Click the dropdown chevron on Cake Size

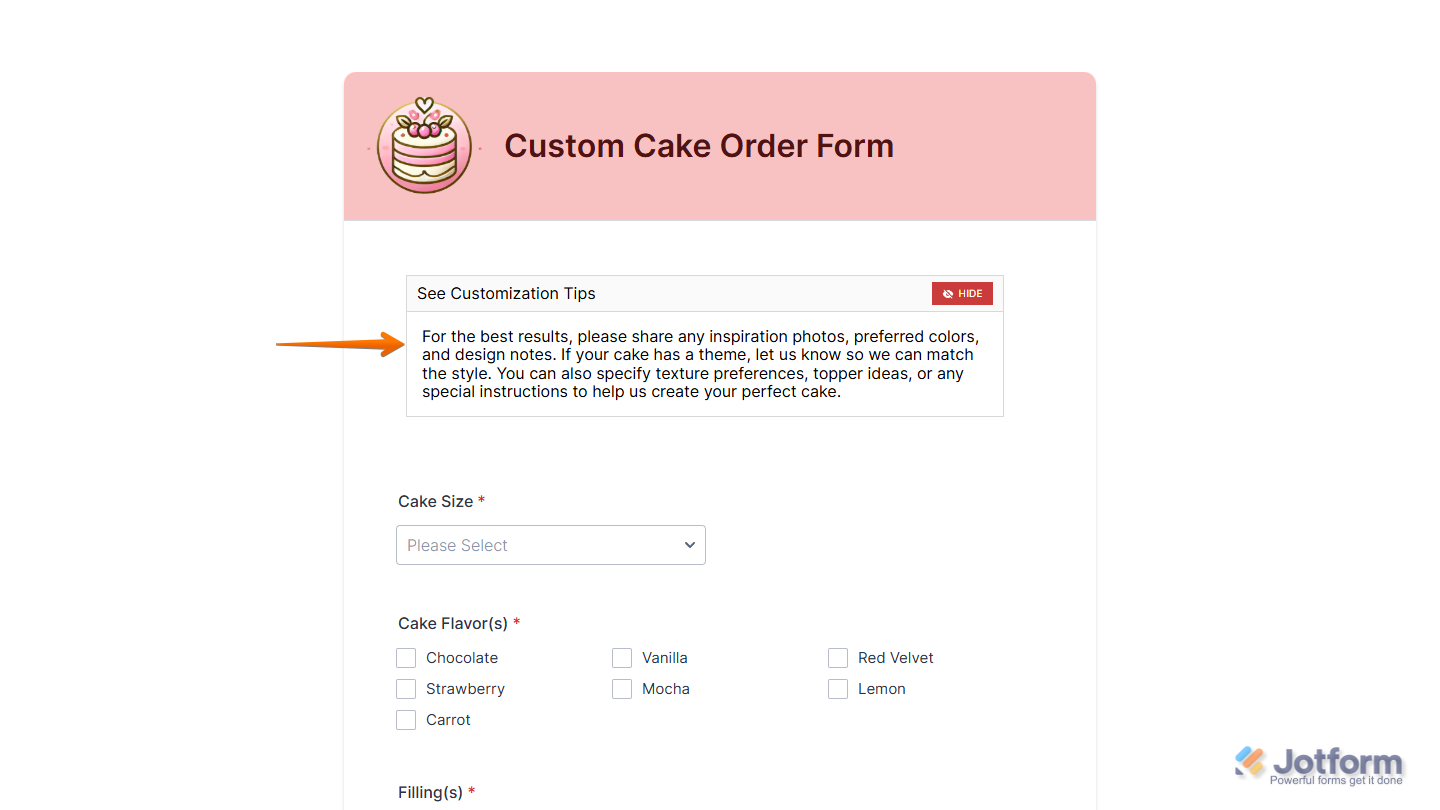click(x=689, y=545)
